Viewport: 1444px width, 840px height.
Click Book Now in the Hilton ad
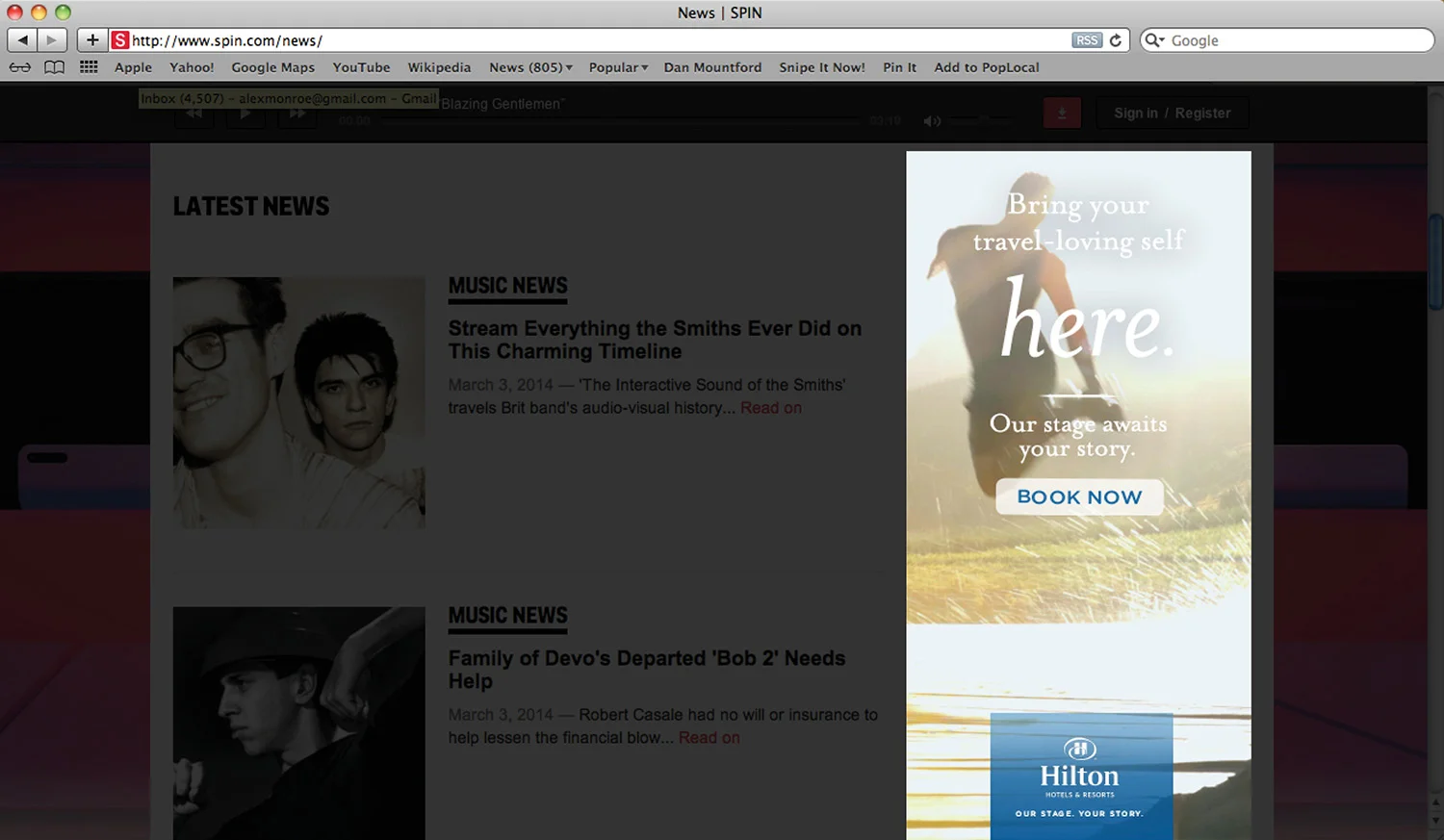(x=1079, y=496)
